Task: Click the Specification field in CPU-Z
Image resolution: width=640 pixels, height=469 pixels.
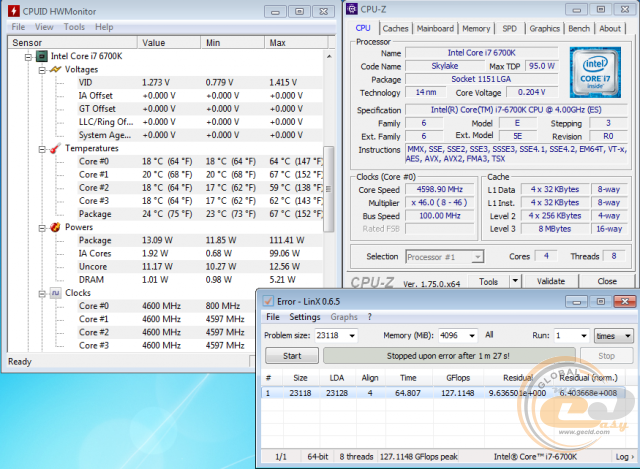Action: pos(516,110)
